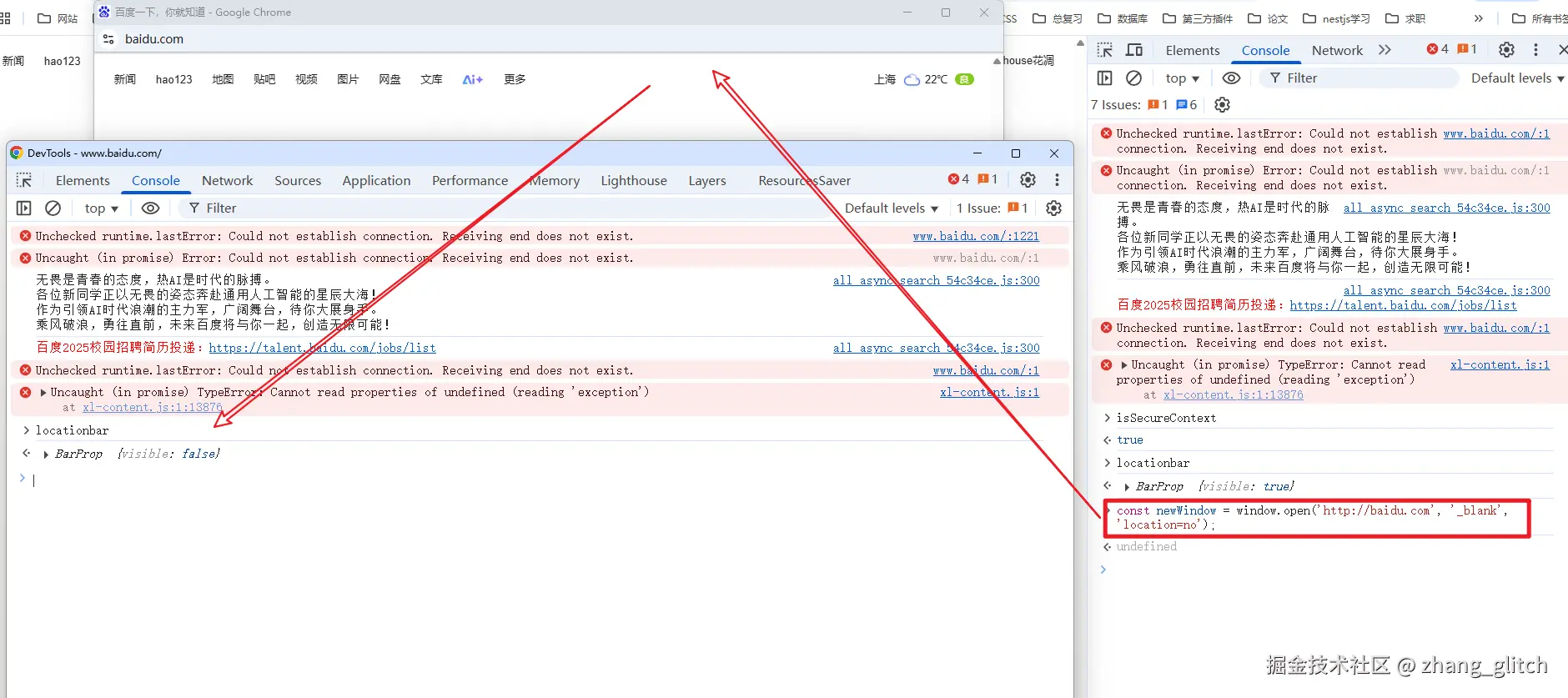Open DevTools window settings gear
The image size is (1568, 698).
[1028, 179]
